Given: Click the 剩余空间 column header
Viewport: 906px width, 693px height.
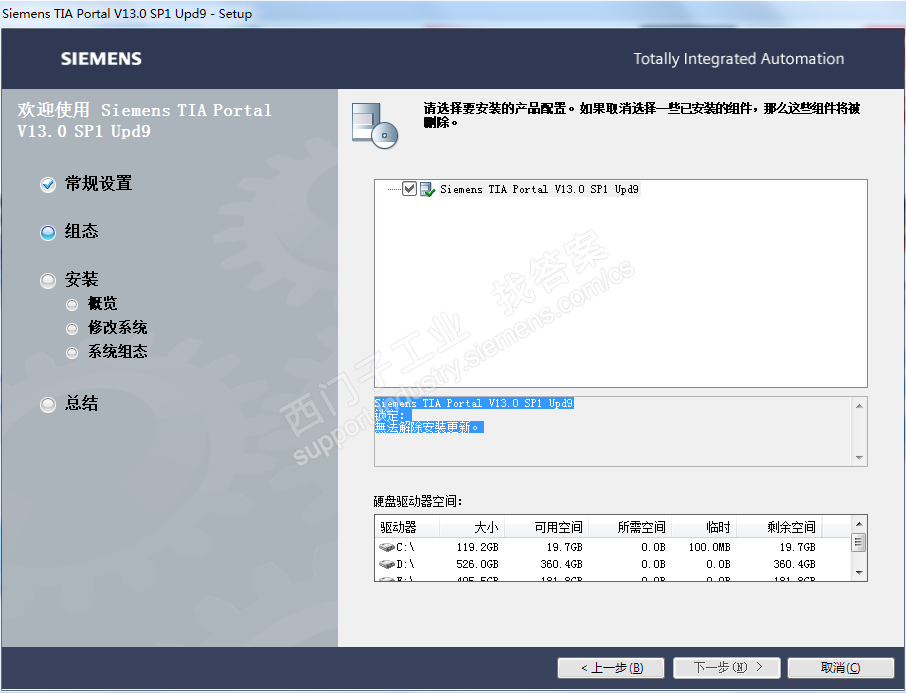Looking at the screenshot, I should (779, 527).
